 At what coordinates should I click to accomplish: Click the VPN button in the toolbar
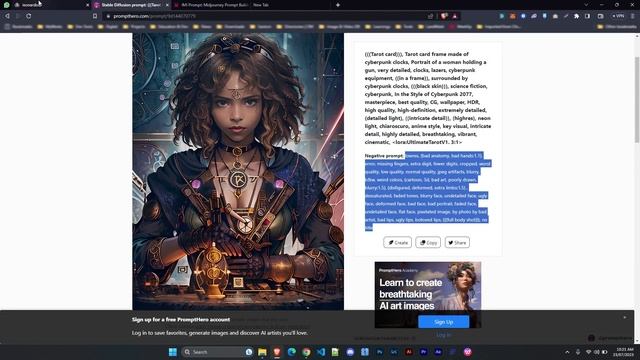[x=618, y=16]
